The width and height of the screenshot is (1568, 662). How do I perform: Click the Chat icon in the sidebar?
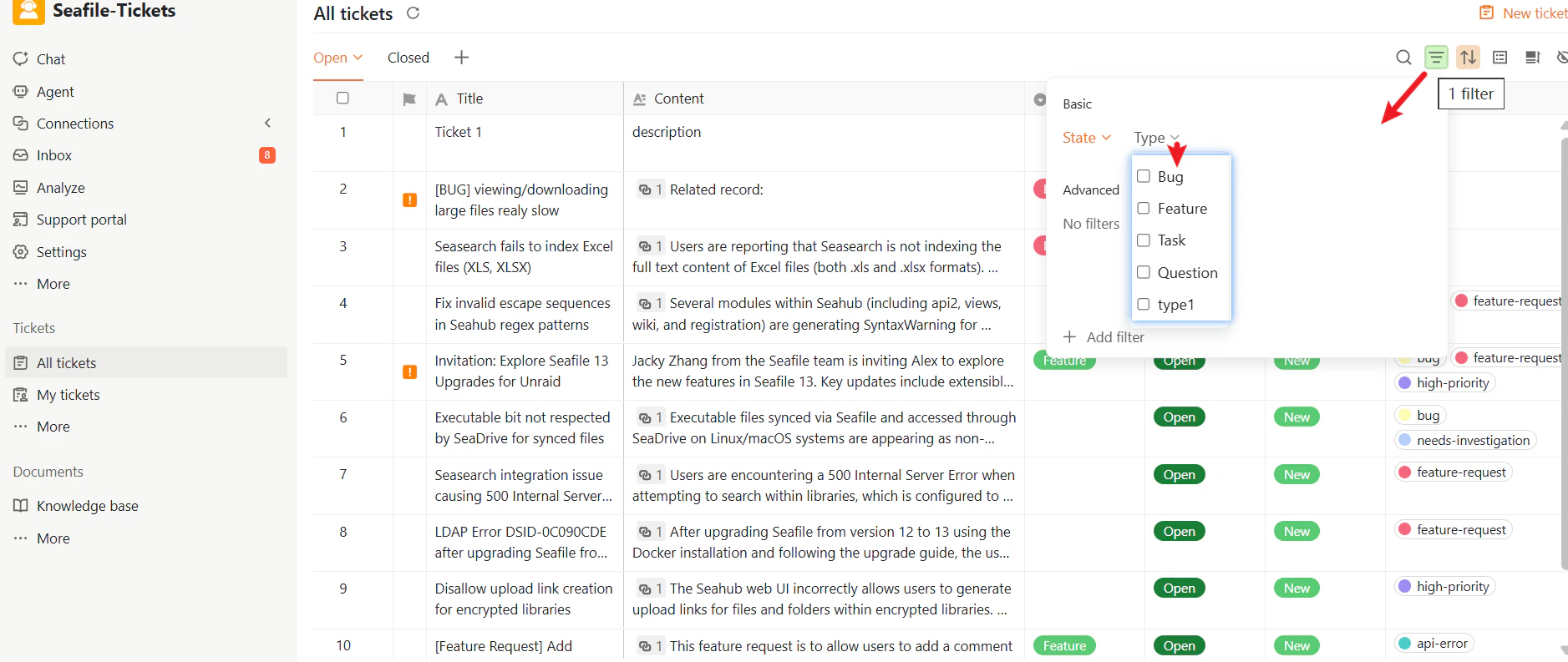pos(21,58)
